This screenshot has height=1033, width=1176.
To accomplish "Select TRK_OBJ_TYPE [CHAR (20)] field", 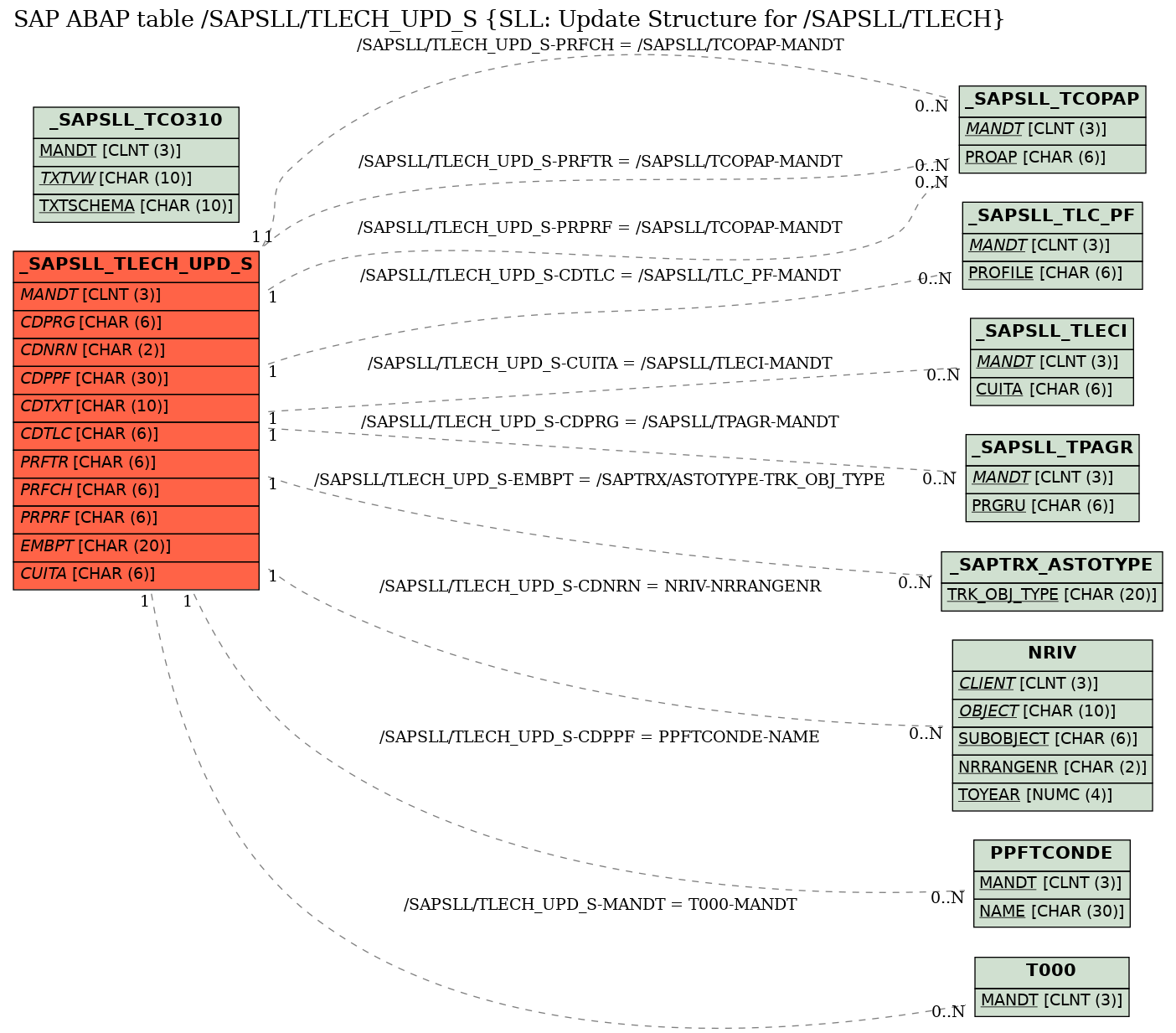I will click(x=1052, y=596).
